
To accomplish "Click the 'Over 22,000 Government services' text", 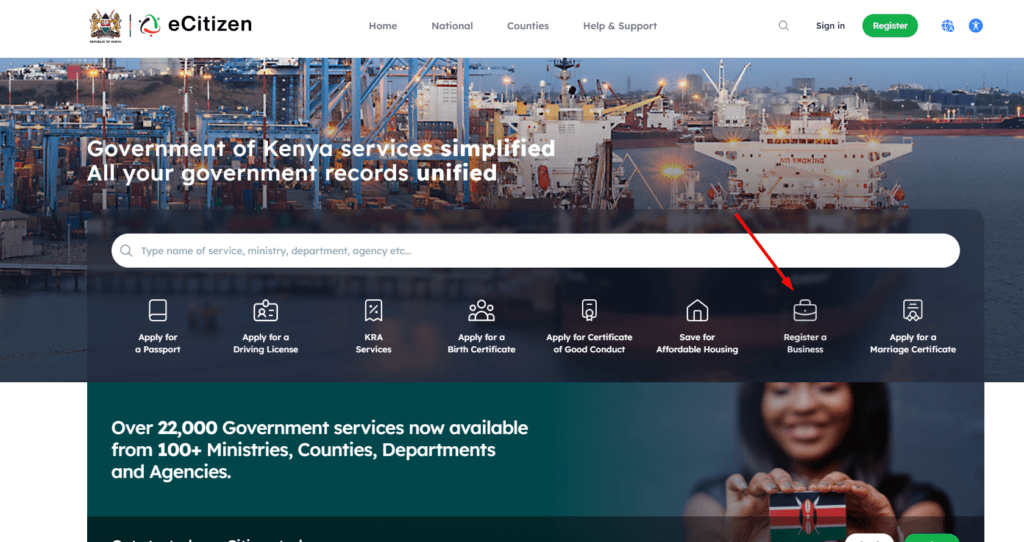I will 319,449.
